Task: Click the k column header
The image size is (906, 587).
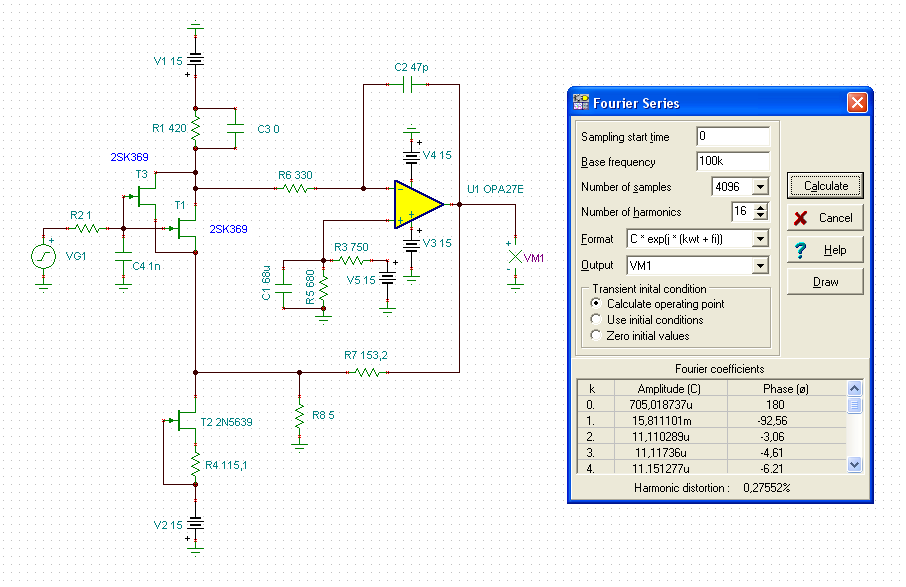Action: coord(596,389)
